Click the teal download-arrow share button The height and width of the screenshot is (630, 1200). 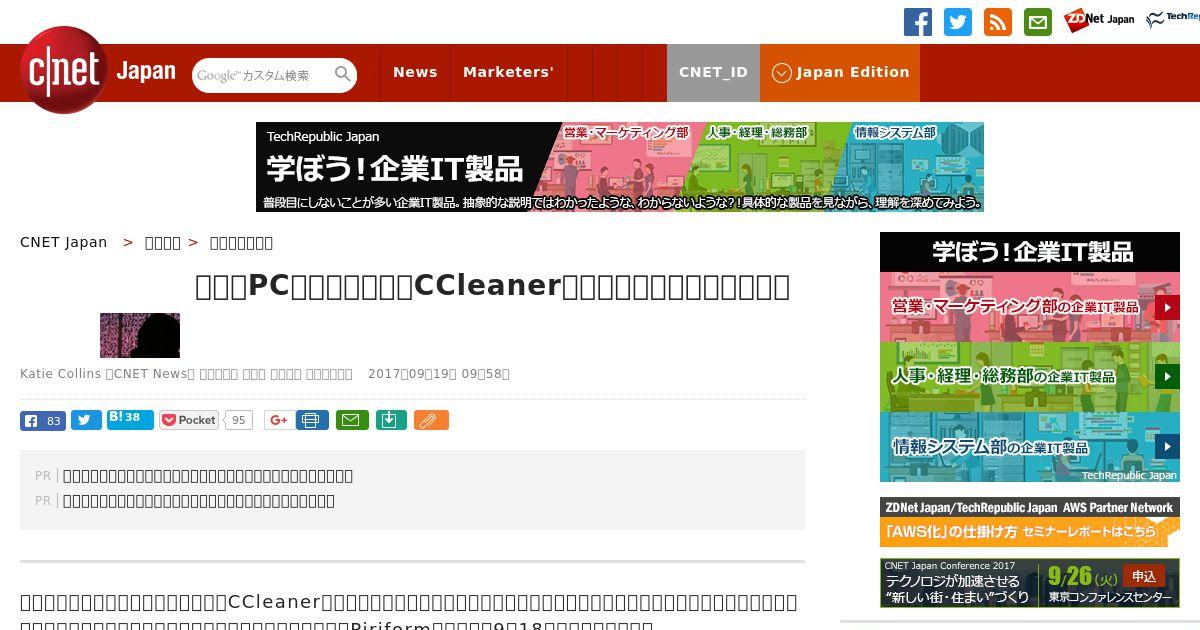[391, 420]
